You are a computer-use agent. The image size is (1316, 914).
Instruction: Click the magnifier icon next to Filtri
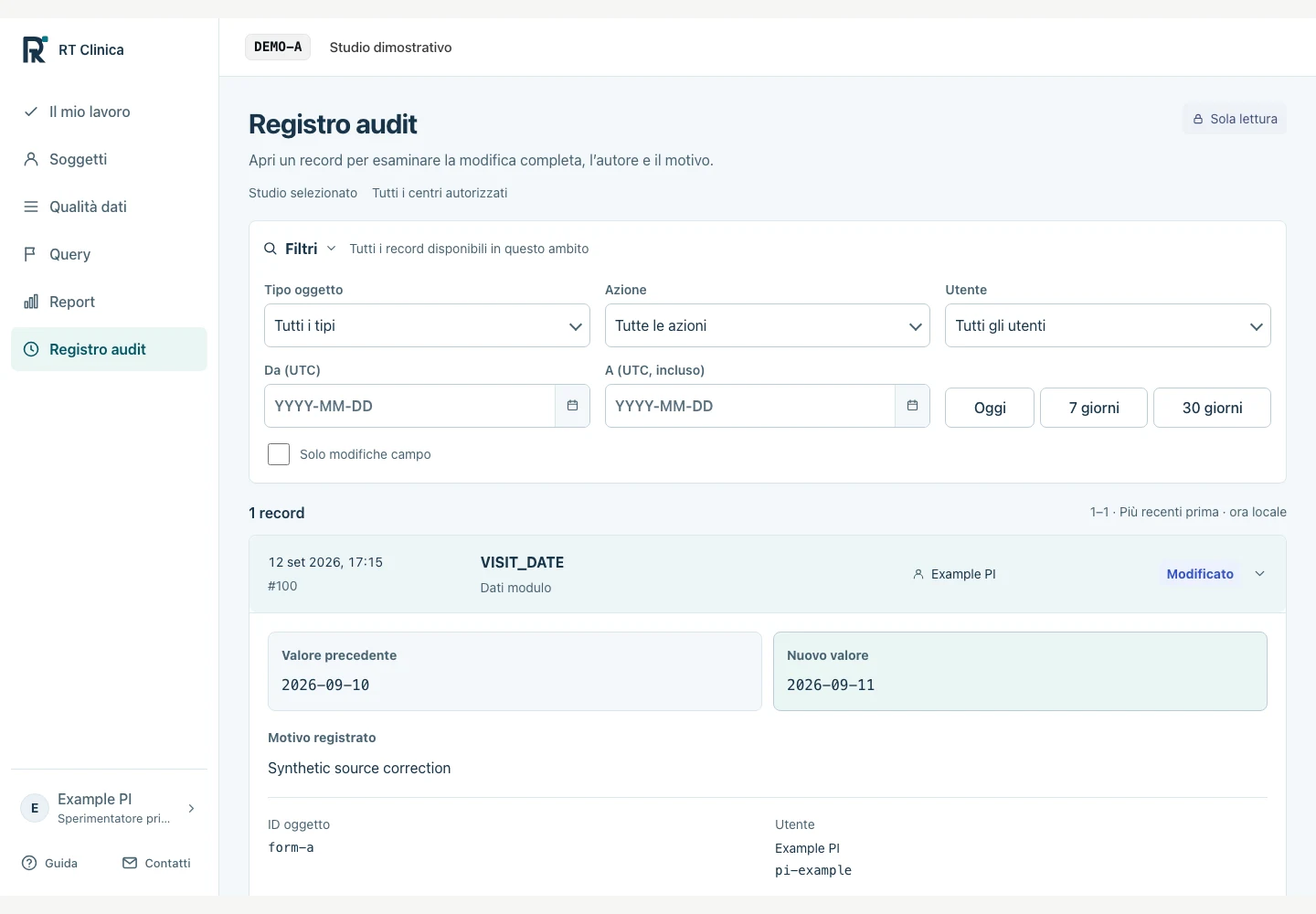click(271, 249)
